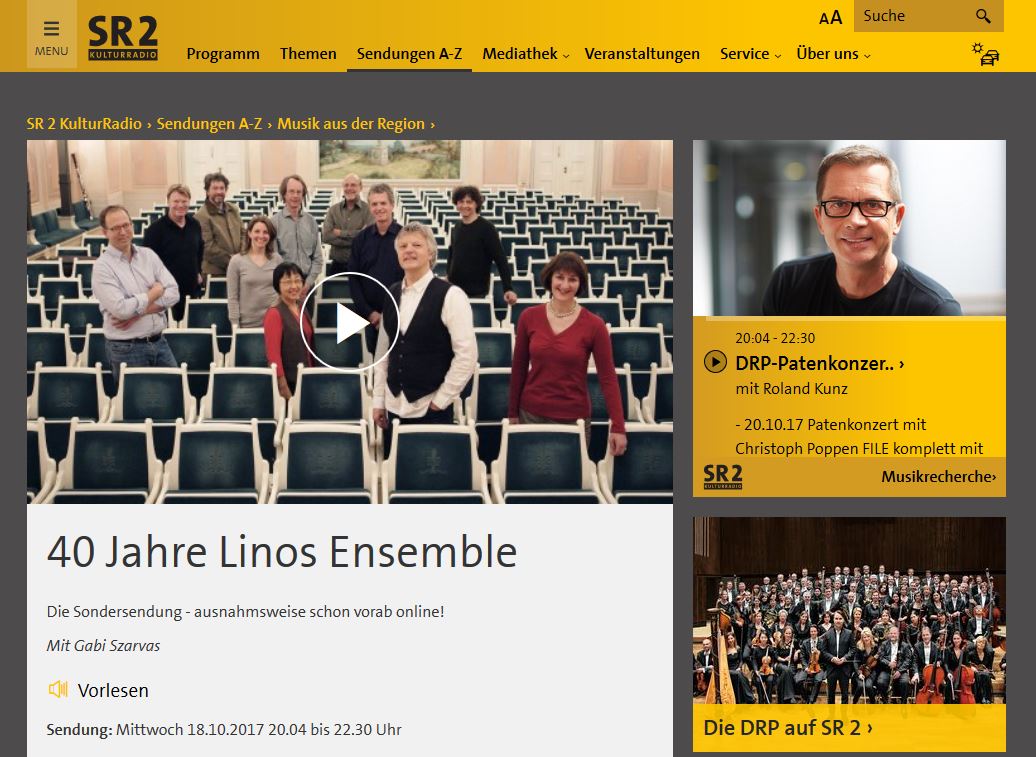Click the small SR2 logo in the DRP-Patenkonzert box

tap(723, 476)
